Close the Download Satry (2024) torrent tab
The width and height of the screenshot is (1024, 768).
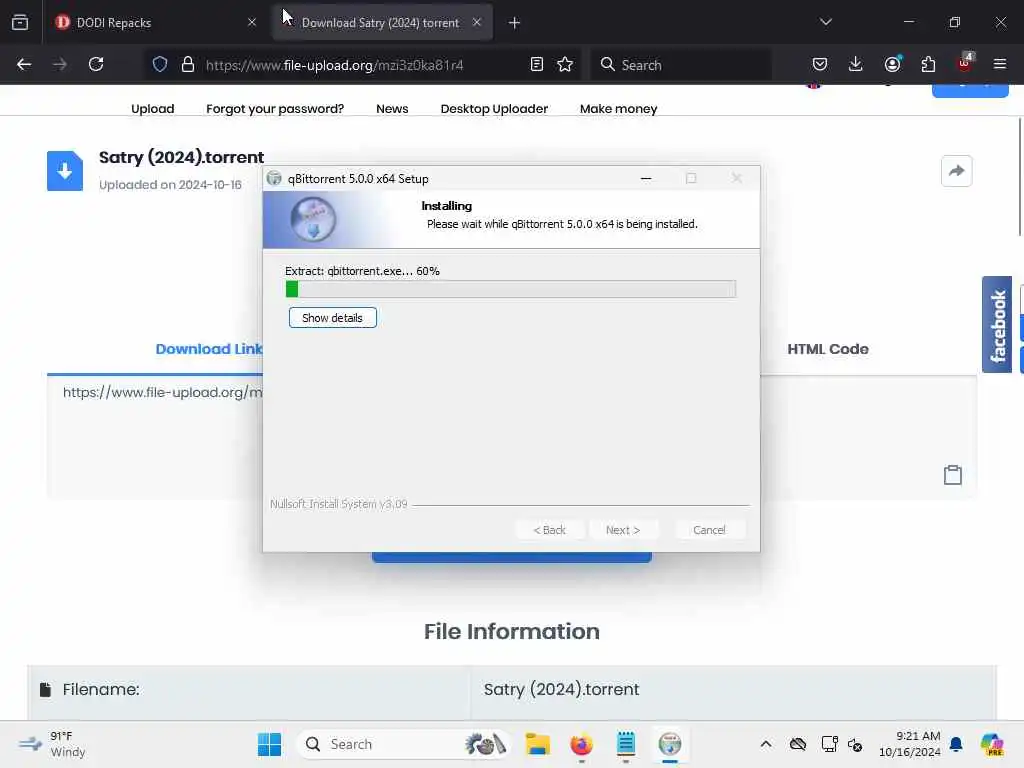(477, 22)
